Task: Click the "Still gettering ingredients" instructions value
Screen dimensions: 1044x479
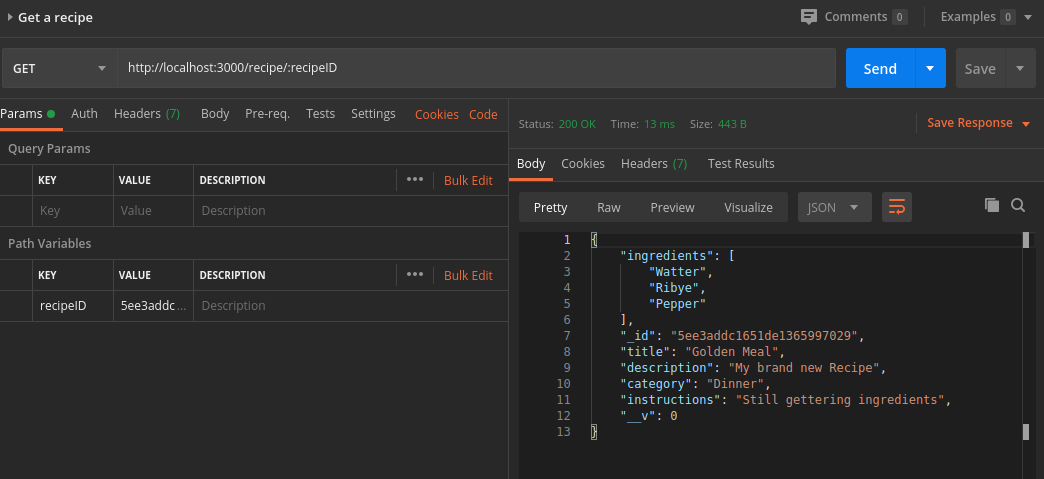Action: point(840,400)
